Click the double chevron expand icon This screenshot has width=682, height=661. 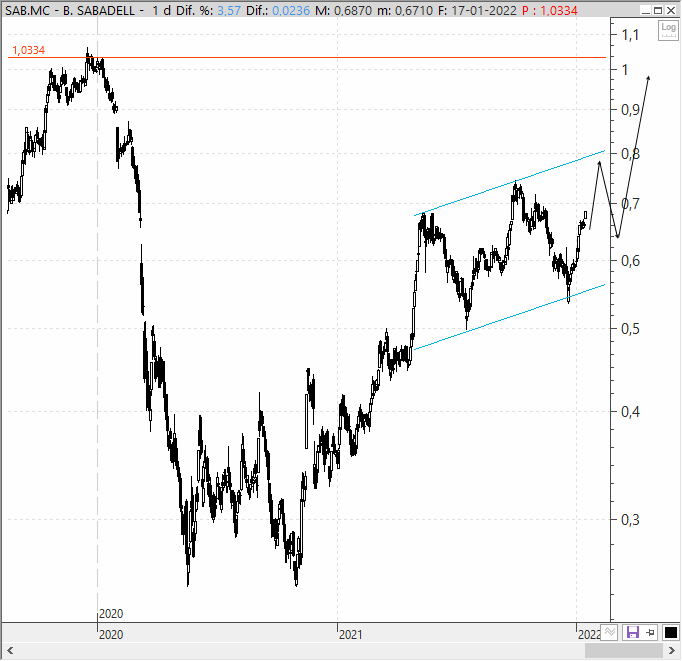pyautogui.click(x=610, y=632)
